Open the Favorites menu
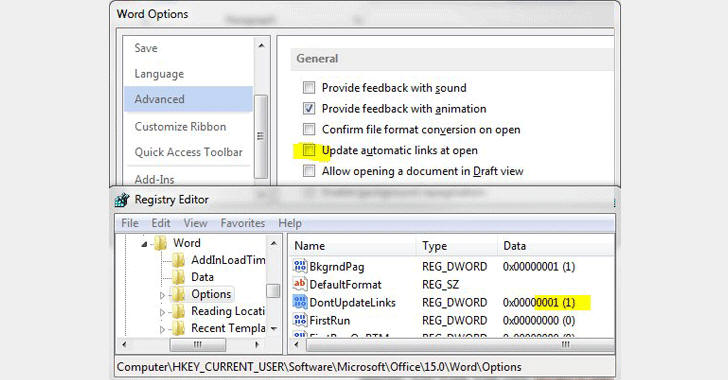 [x=242, y=223]
